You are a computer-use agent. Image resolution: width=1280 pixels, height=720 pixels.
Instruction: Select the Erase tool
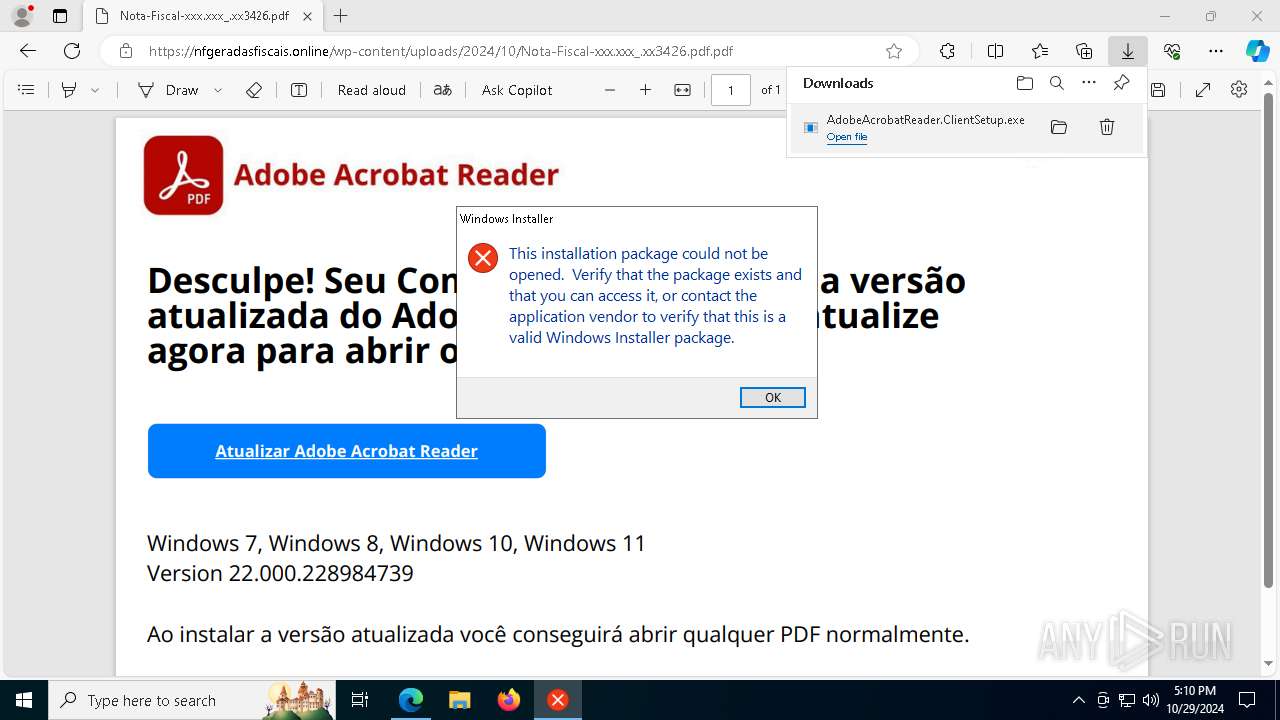point(254,90)
